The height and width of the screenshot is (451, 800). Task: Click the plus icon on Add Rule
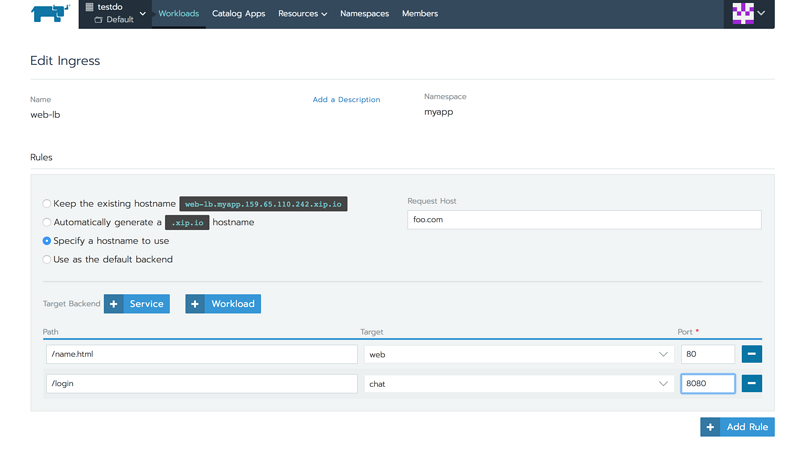(710, 427)
